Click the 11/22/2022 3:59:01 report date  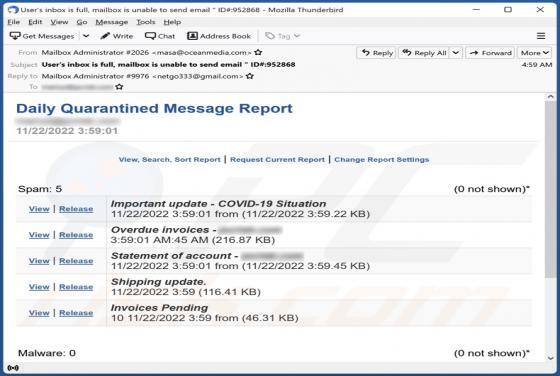coord(67,131)
